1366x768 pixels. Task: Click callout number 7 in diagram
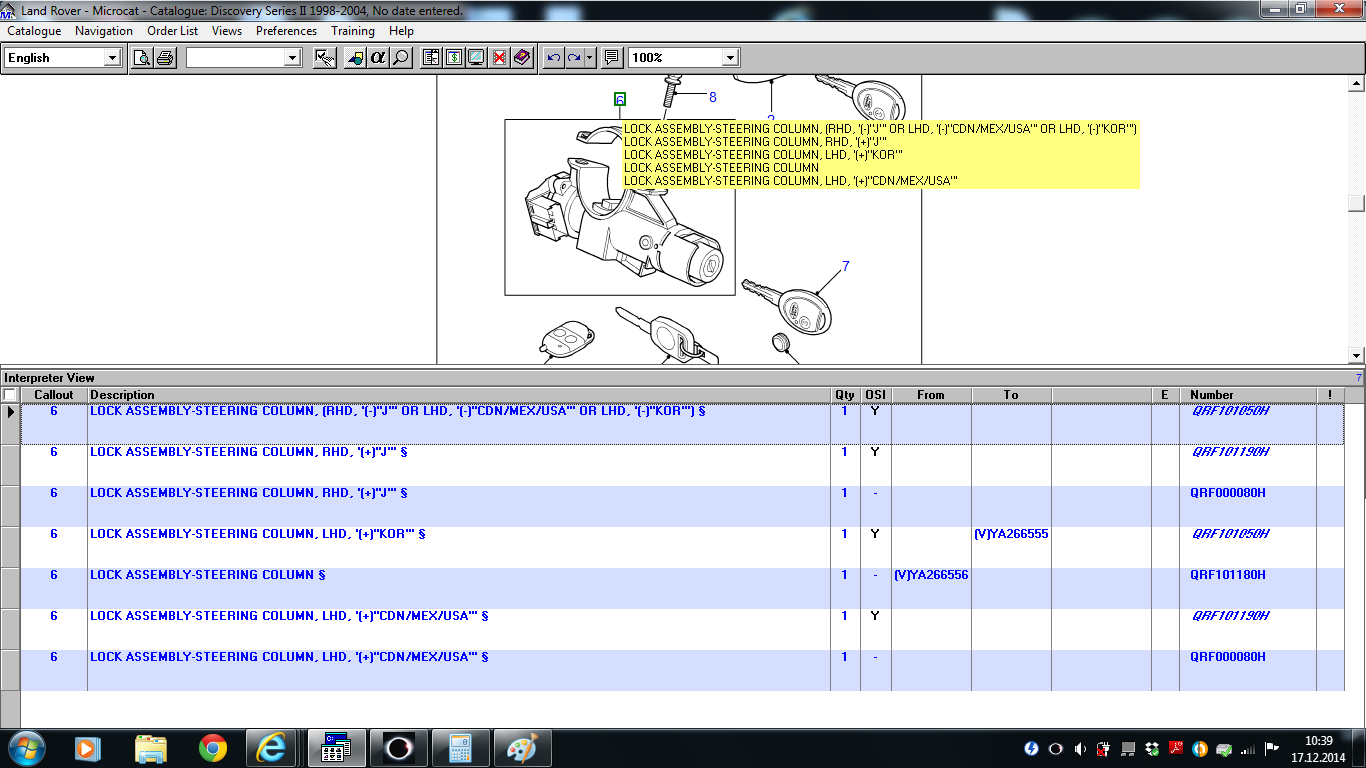846,266
